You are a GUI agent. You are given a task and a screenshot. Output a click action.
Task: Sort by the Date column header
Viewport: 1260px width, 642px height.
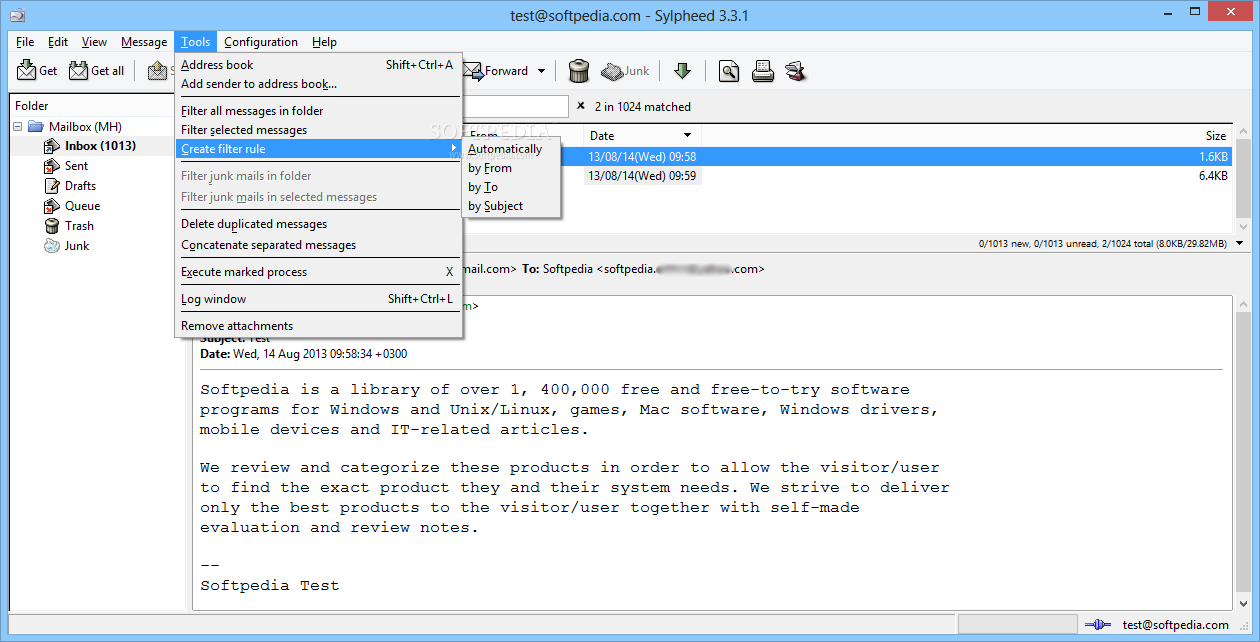642,135
